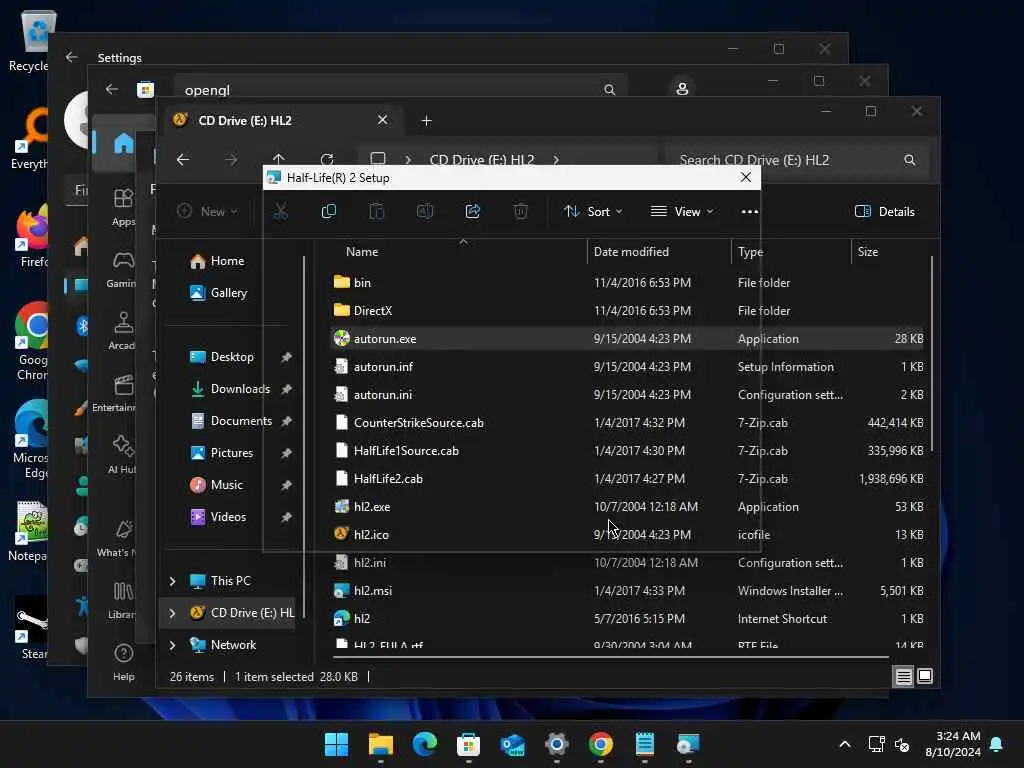The height and width of the screenshot is (768, 1024).
Task: Unpin Videos pin icon
Action: [286, 517]
